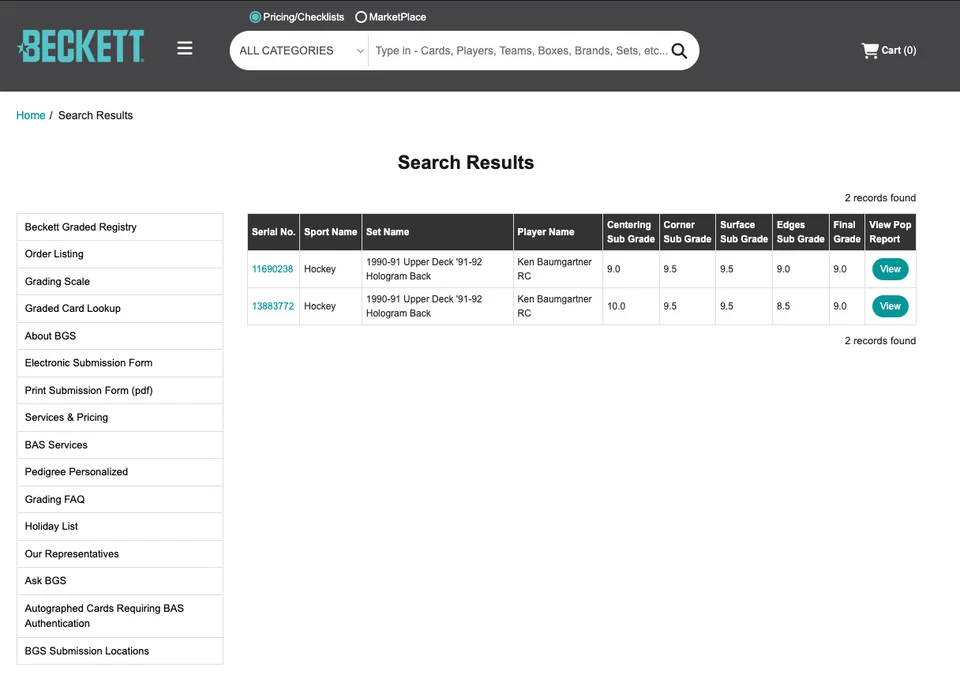Viewport: 960px width, 690px height.
Task: Open serial number 11690238
Action: coord(273,269)
